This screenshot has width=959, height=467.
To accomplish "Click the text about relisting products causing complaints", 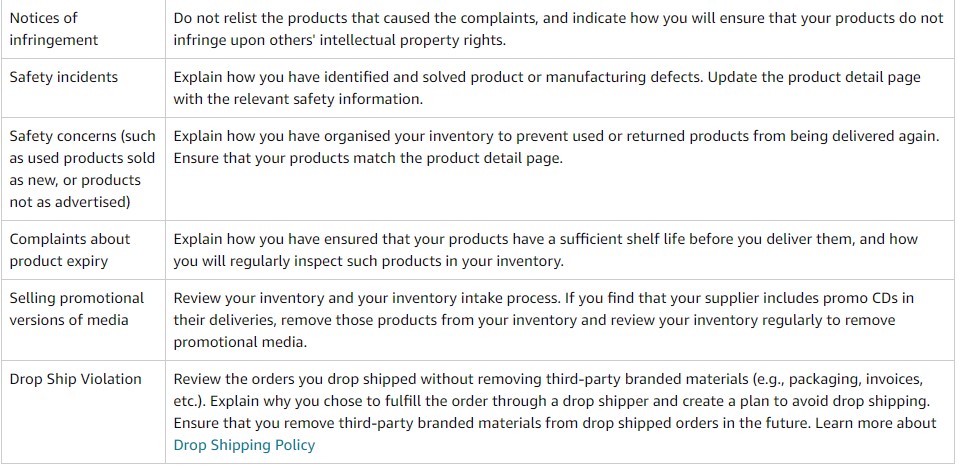I will [558, 29].
